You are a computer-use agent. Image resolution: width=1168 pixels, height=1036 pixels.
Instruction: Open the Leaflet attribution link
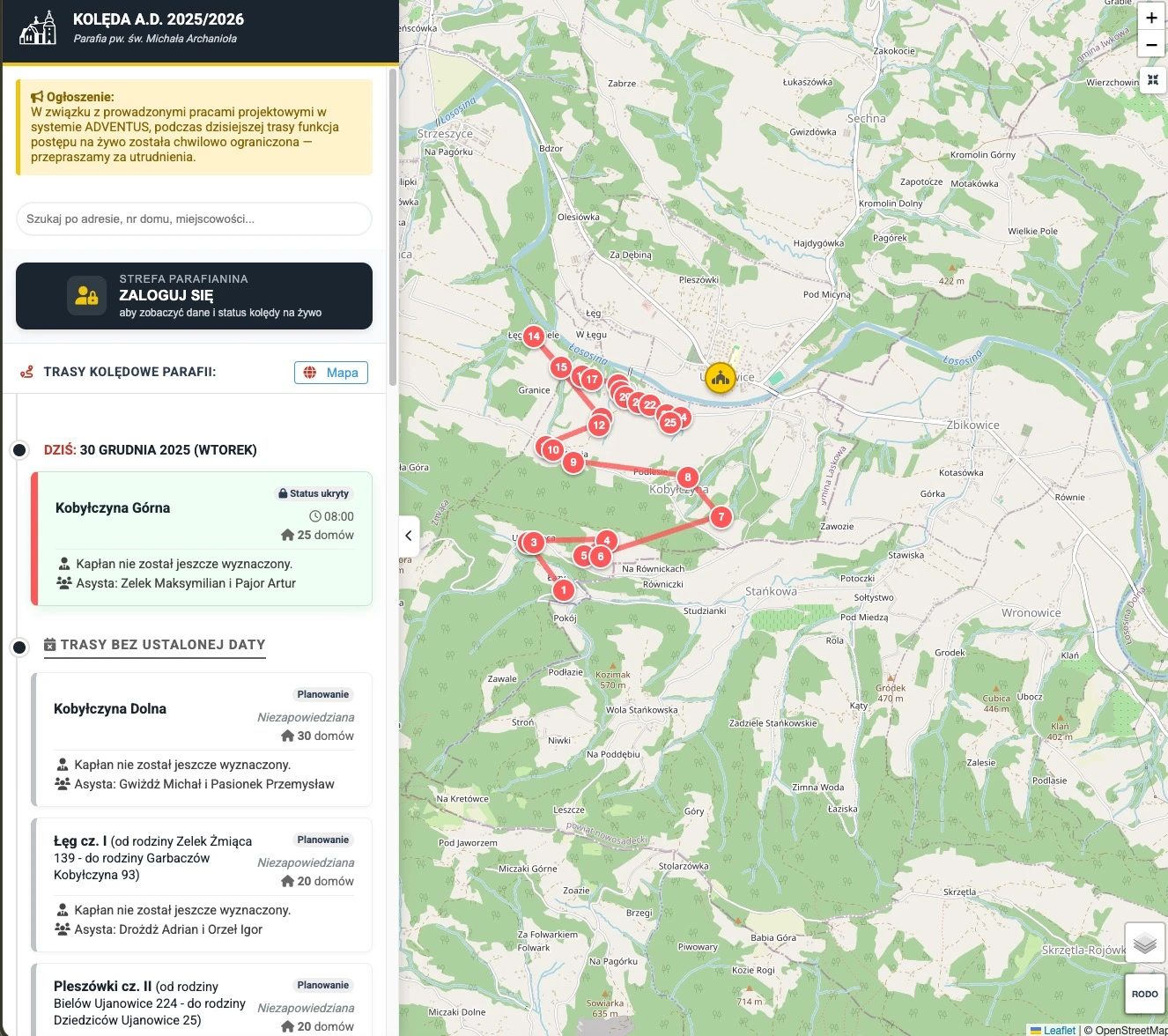click(1059, 1030)
